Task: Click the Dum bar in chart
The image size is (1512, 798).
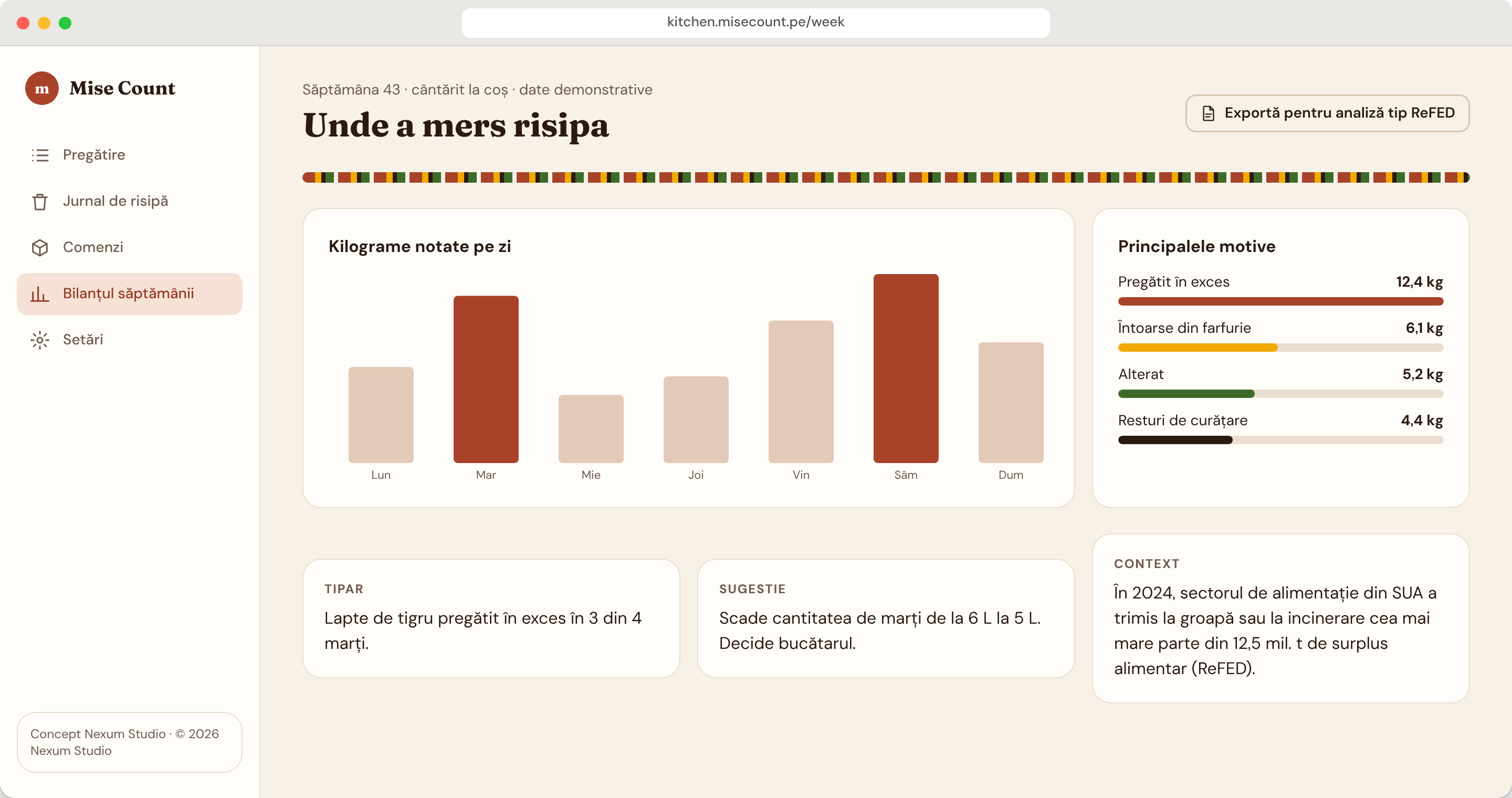Action: pos(1011,403)
